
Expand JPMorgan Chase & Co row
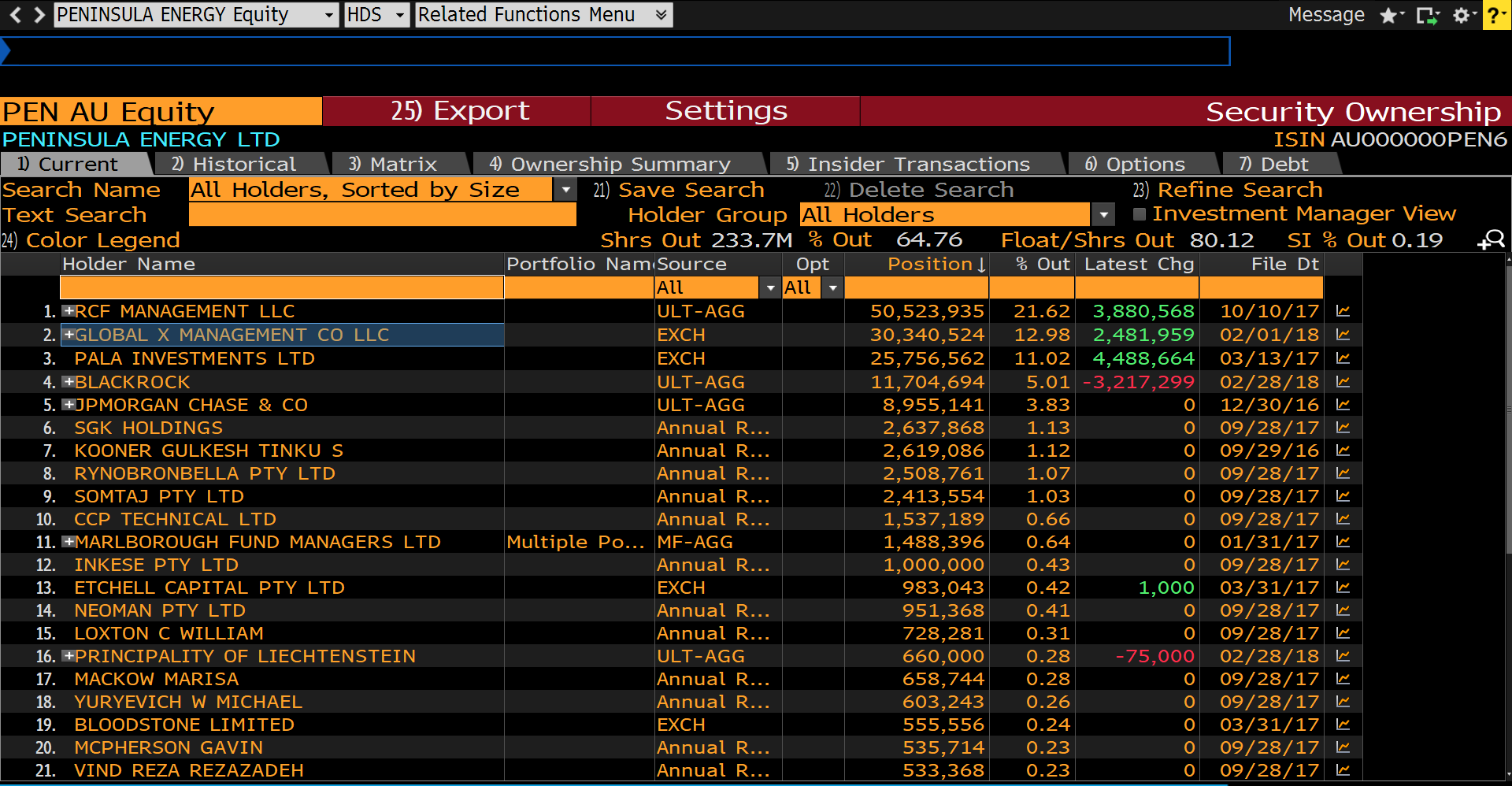(69, 405)
